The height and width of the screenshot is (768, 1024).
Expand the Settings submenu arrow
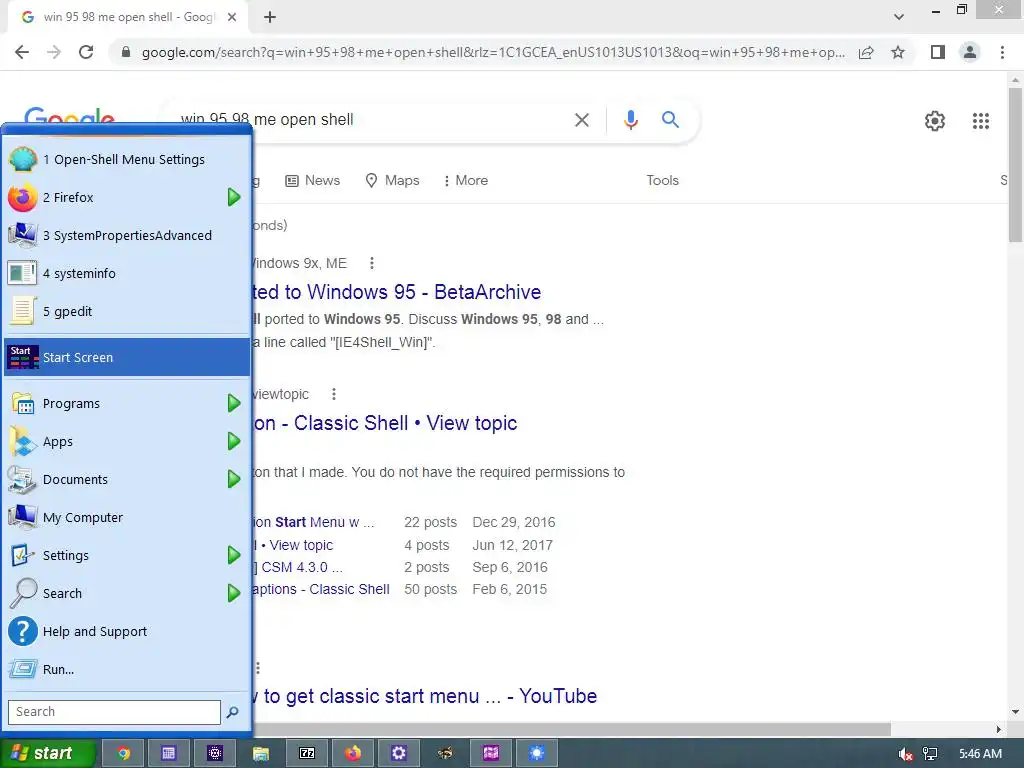234,555
